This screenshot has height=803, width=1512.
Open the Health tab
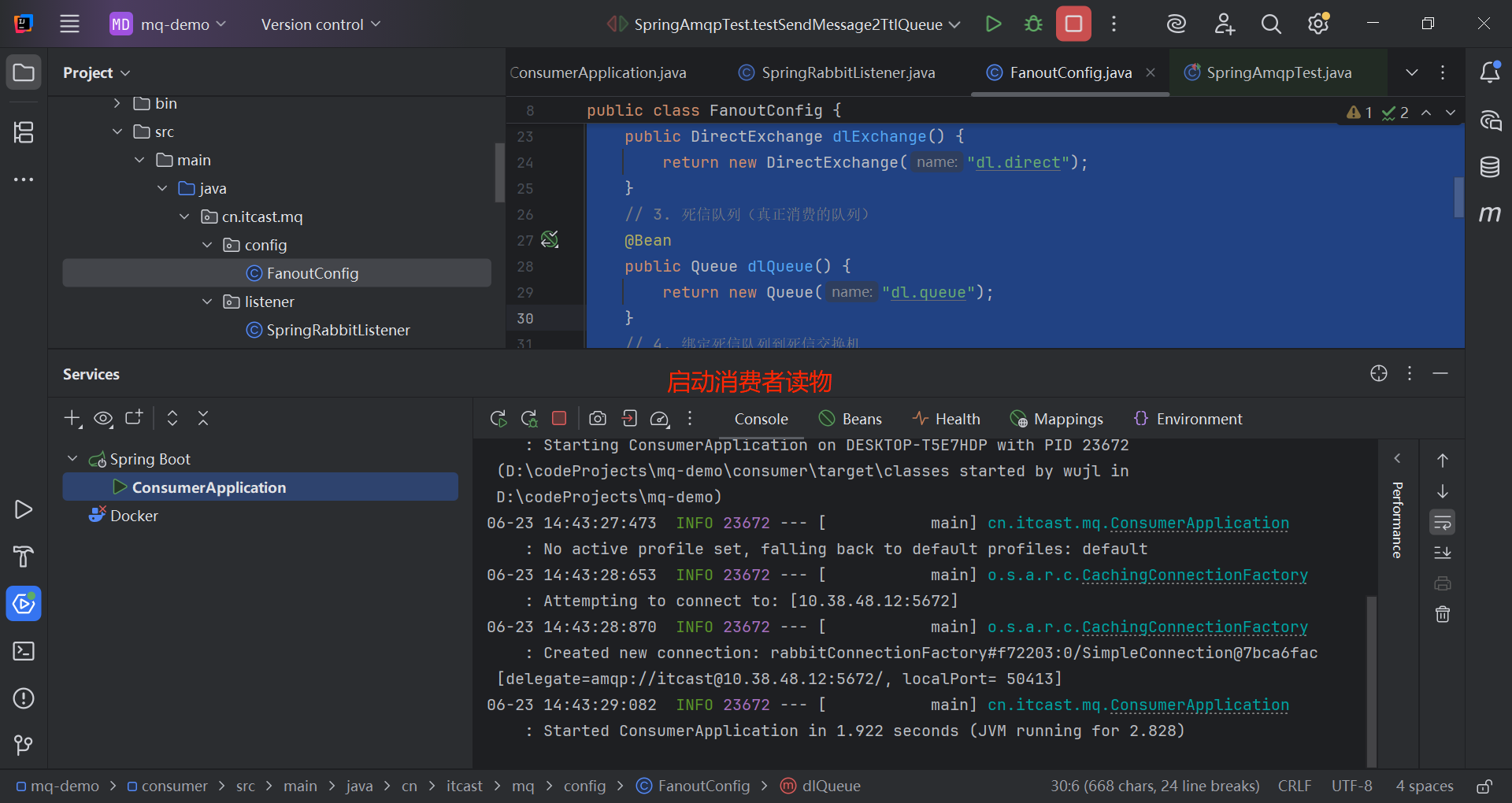click(x=947, y=419)
